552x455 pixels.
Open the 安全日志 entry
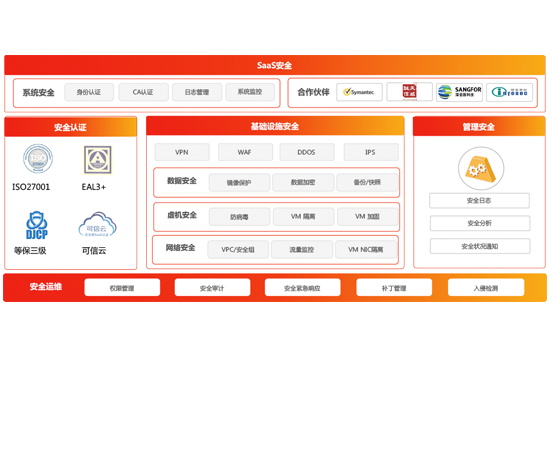point(479,200)
